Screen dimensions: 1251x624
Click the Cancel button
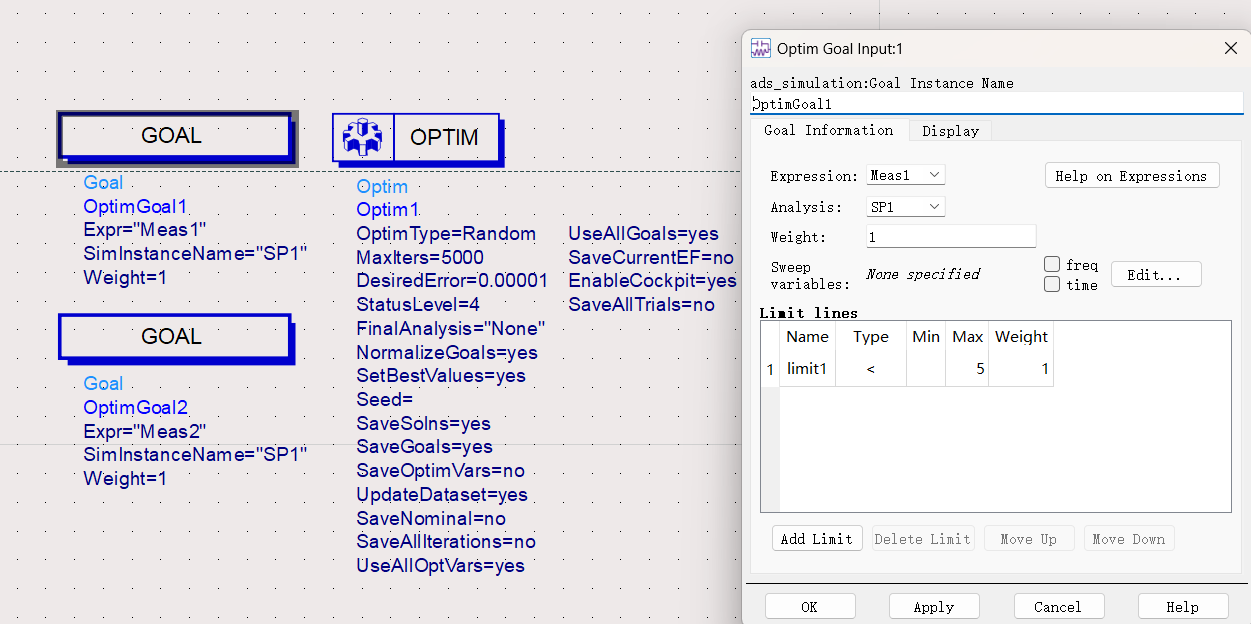coord(1058,606)
